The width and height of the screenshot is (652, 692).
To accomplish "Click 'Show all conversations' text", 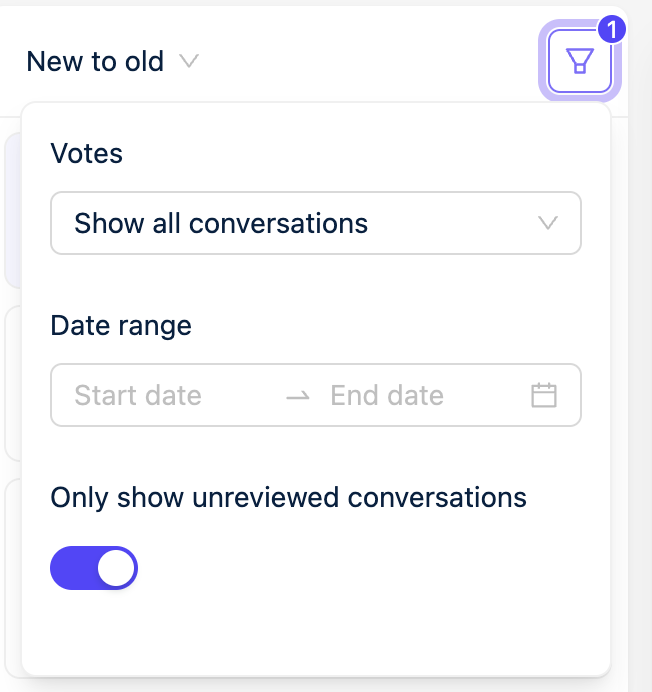I will click(221, 223).
